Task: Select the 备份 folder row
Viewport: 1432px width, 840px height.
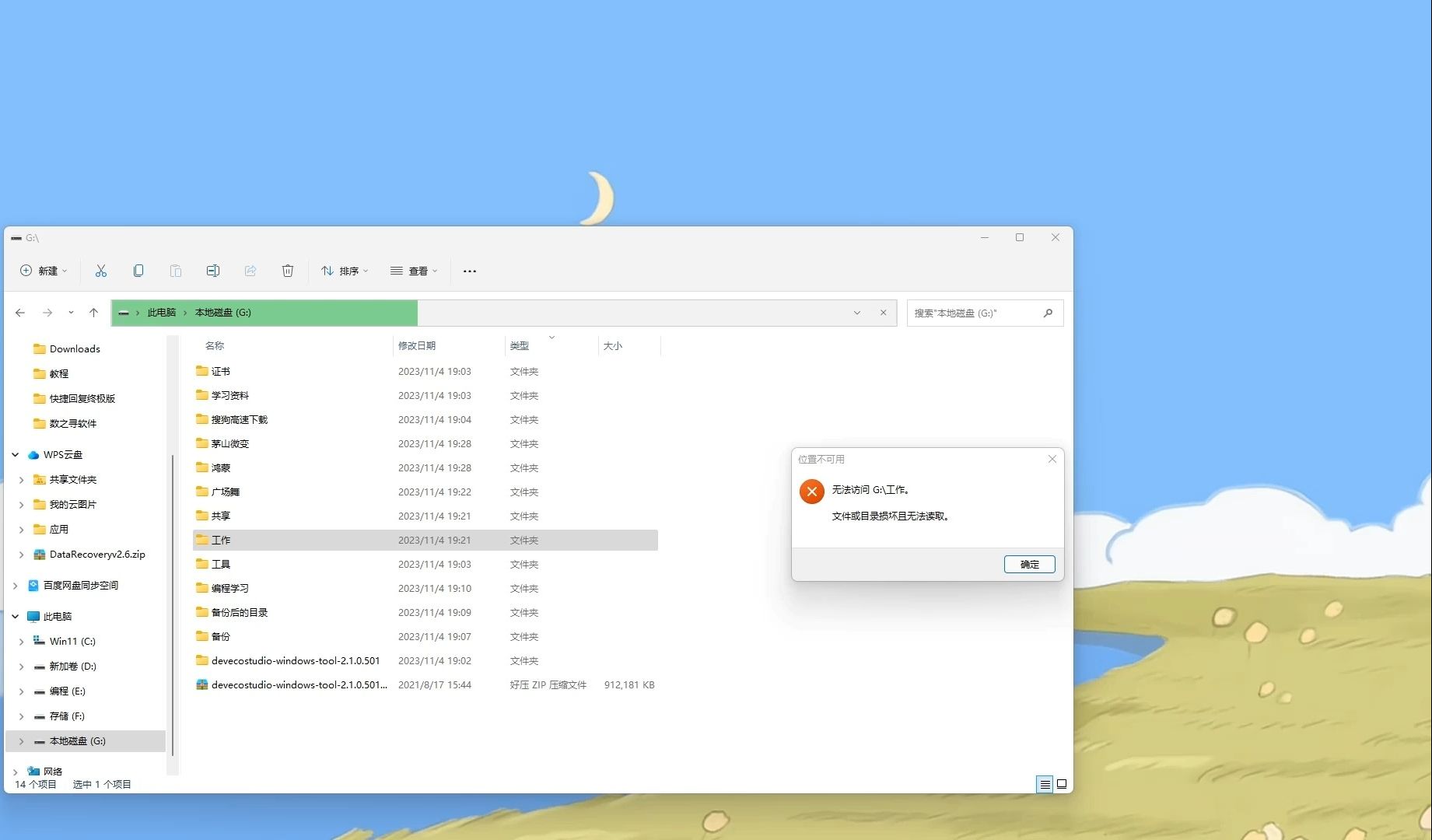Action: tap(425, 636)
